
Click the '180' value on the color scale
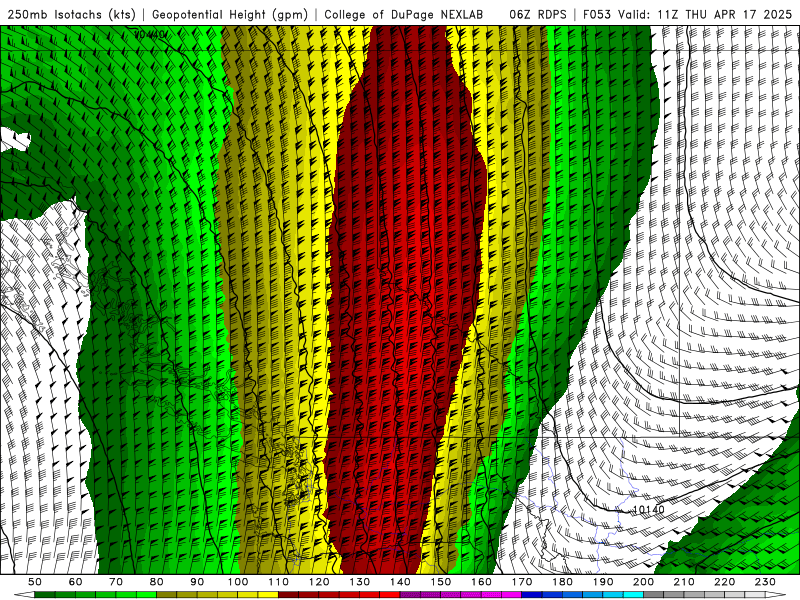point(563,582)
